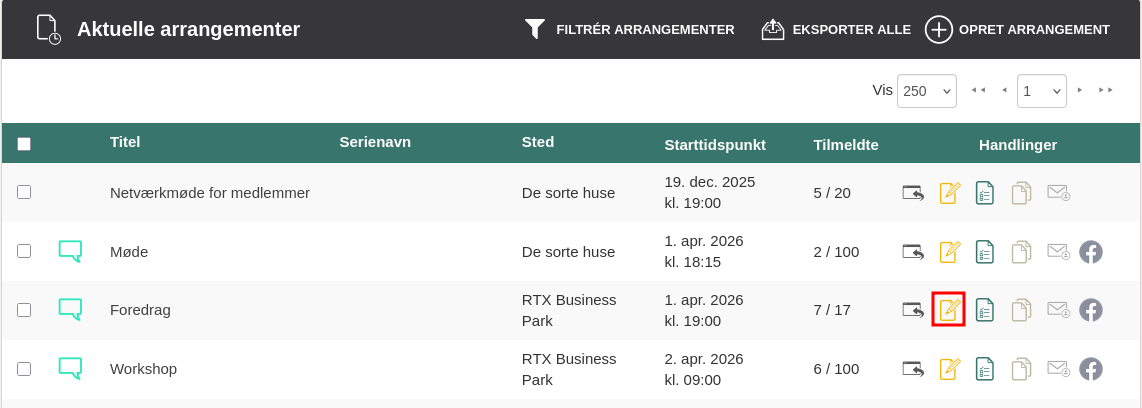Go to the next page with the single arrow
This screenshot has width=1142, height=408.
pyautogui.click(x=1080, y=90)
